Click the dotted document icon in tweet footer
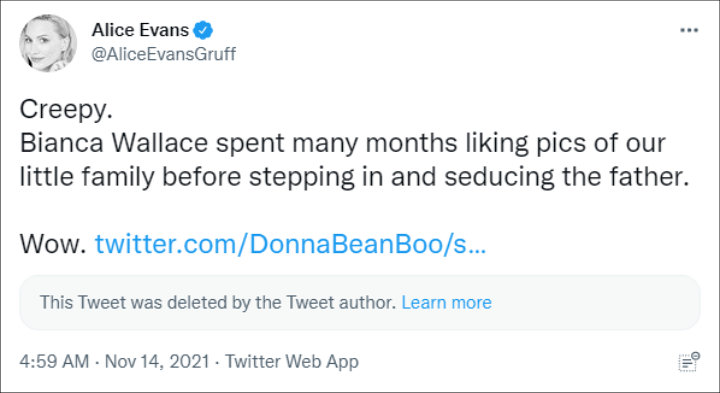This screenshot has height=393, width=720. pos(689,362)
